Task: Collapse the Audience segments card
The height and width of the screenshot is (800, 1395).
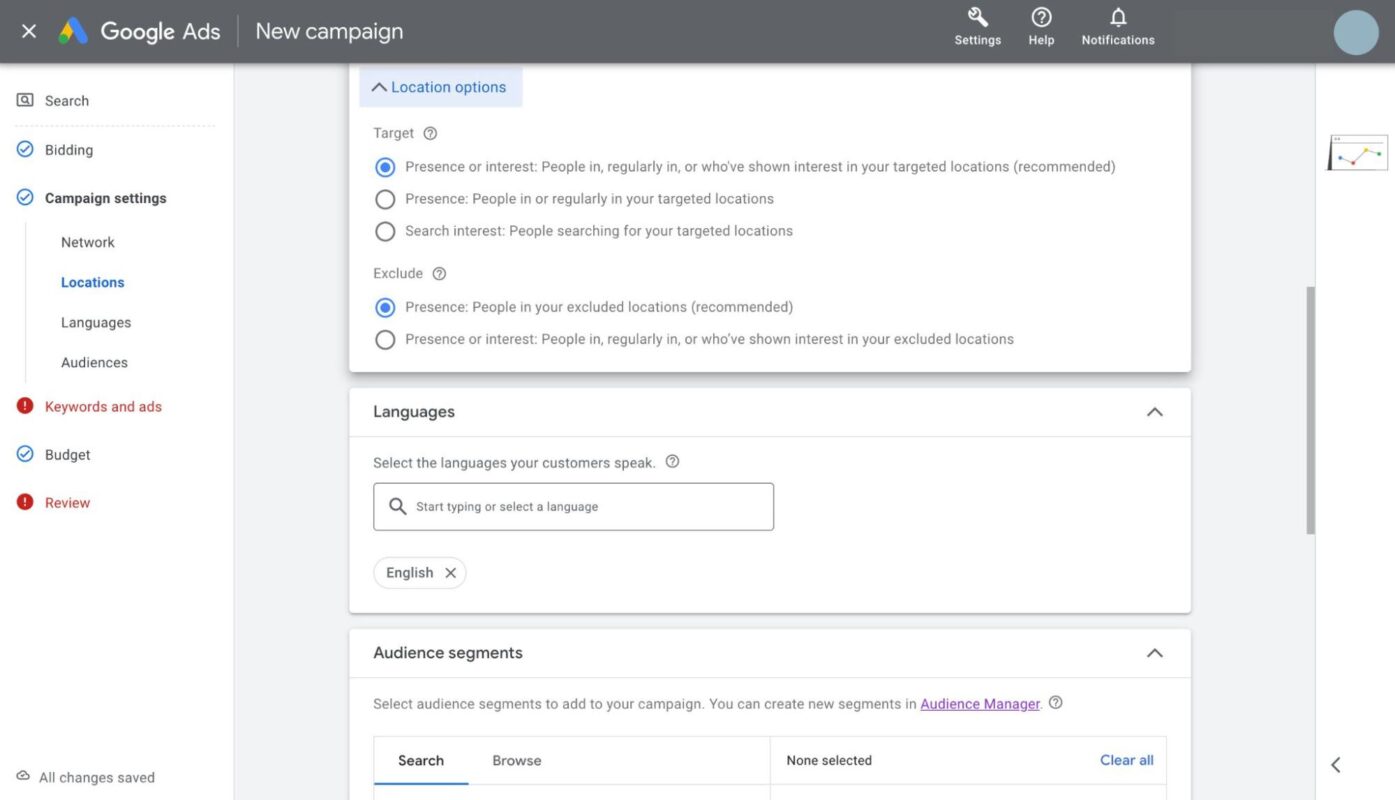Action: coord(1154,653)
